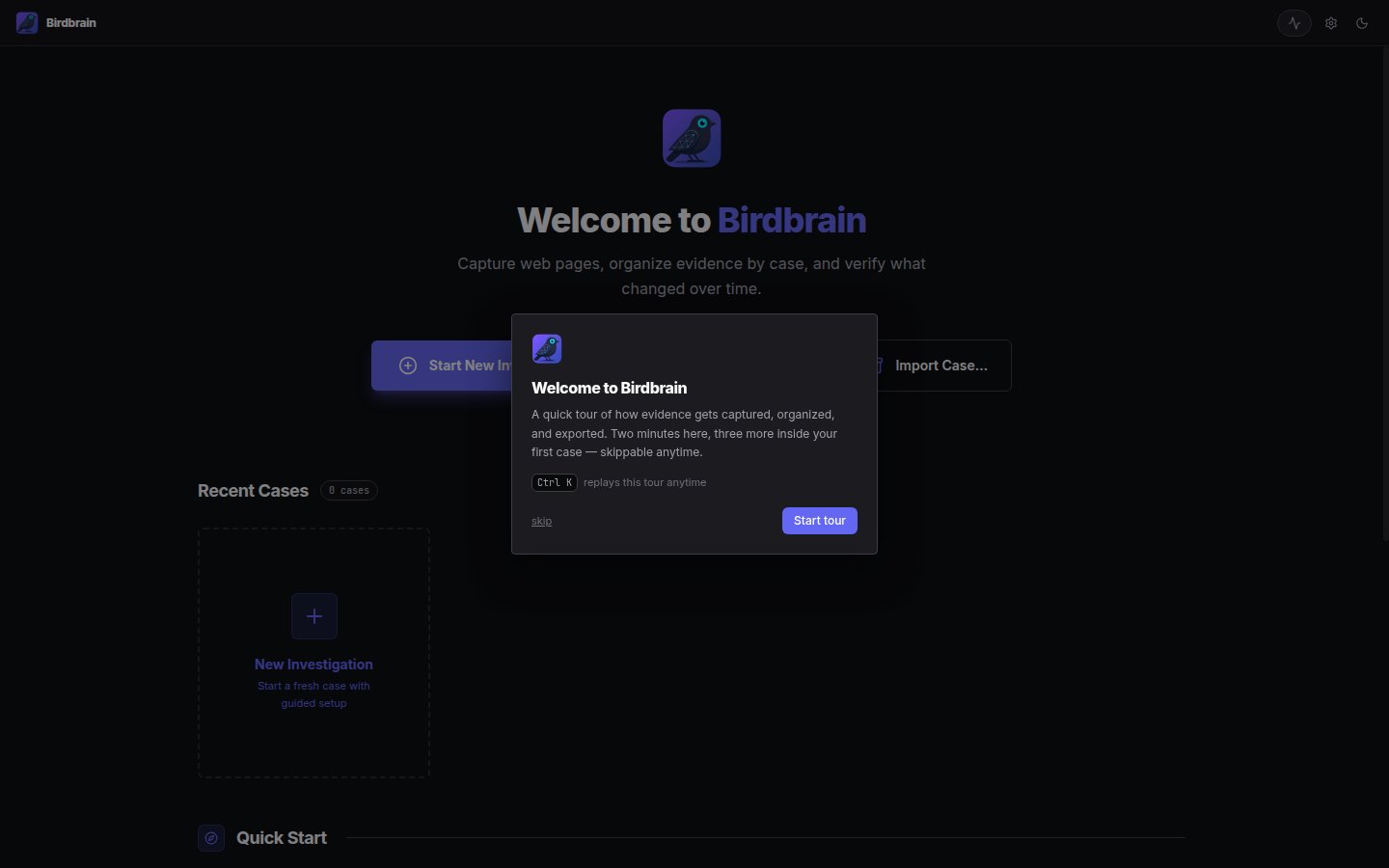The image size is (1389, 868).
Task: Click the plus icon in New Investigation card
Action: [x=314, y=616]
